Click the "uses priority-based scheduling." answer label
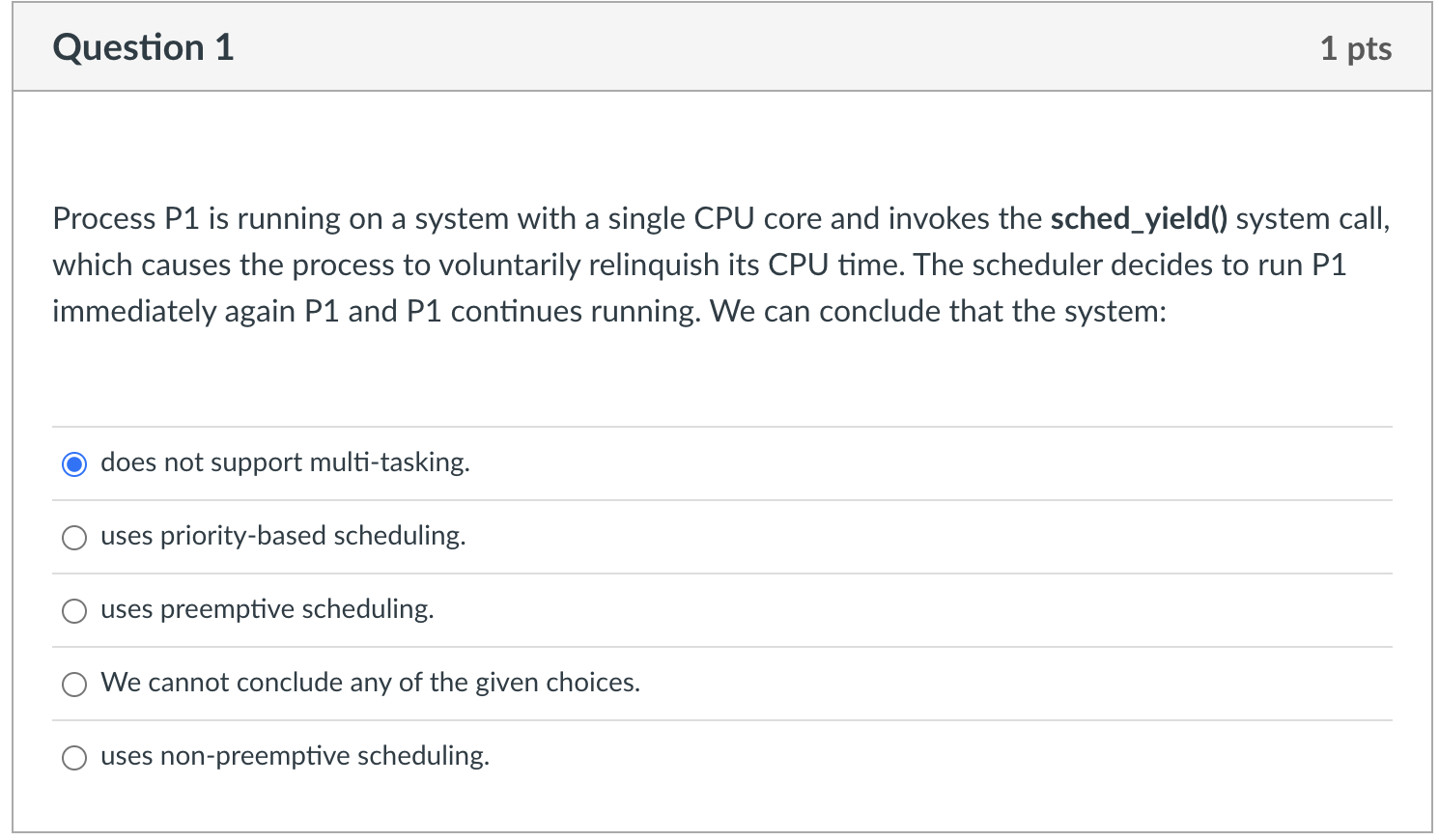 [283, 536]
